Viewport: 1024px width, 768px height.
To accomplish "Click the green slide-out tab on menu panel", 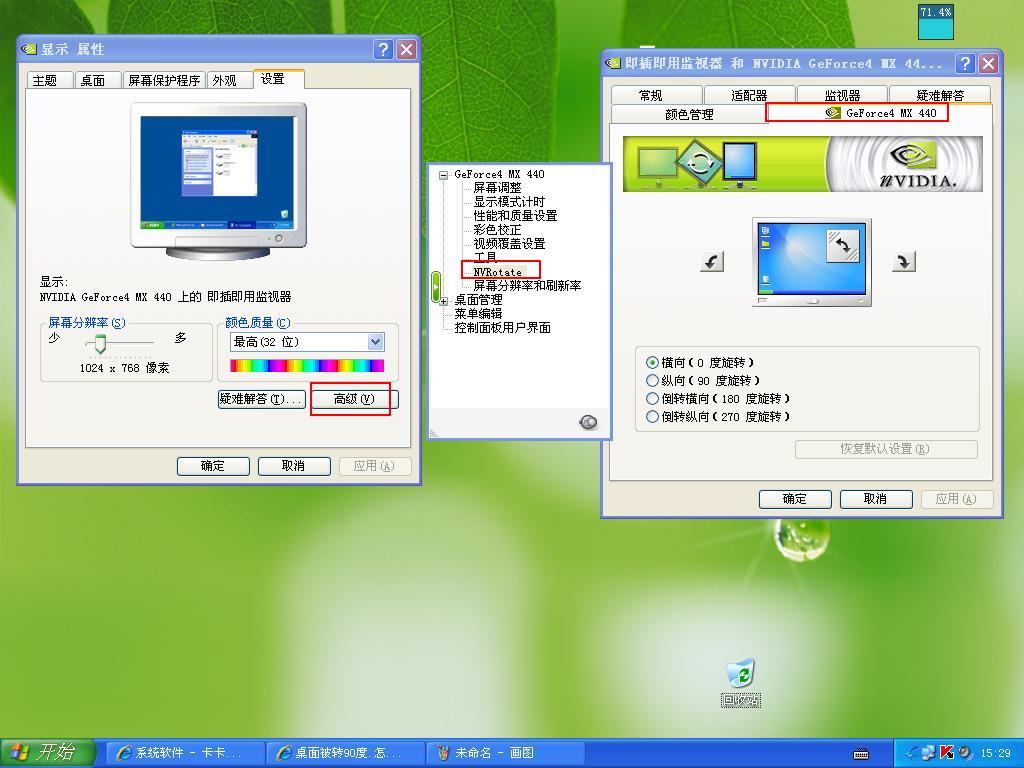I will [436, 287].
